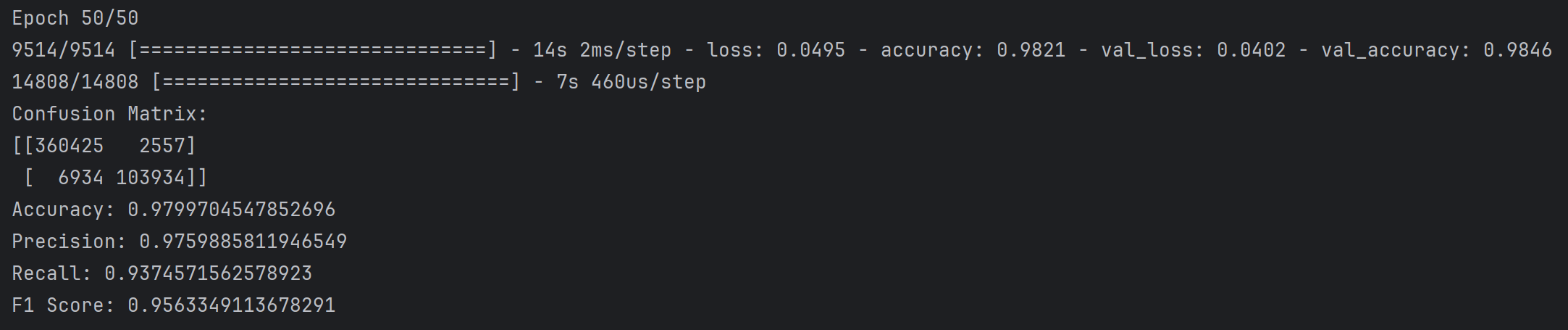The image size is (1568, 330).
Task: Click the "7s 460us/step" timing text
Action: click(x=631, y=82)
